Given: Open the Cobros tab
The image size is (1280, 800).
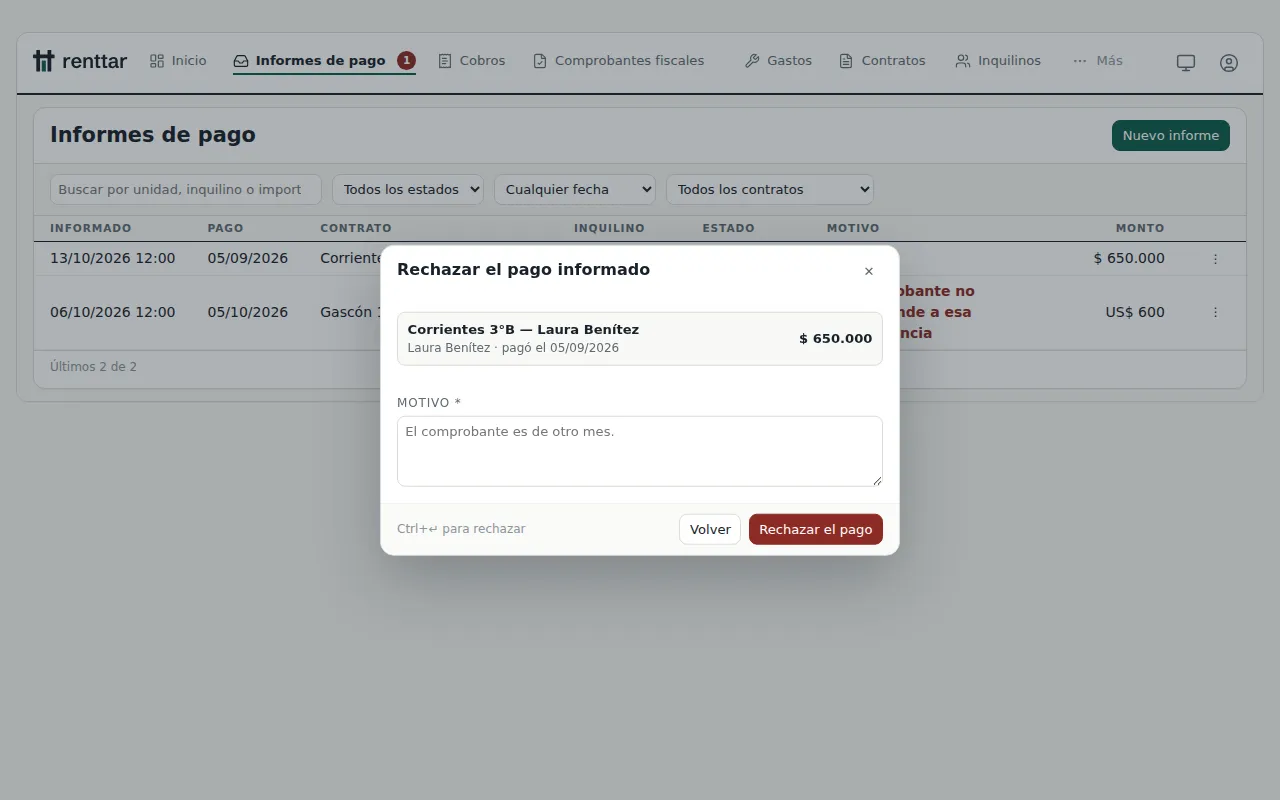Looking at the screenshot, I should coord(472,61).
